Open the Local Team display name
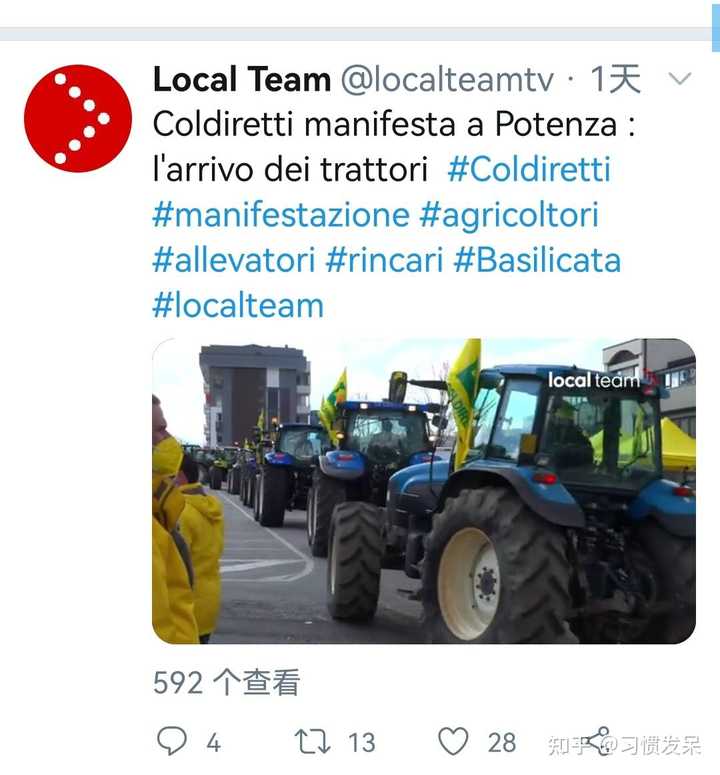The image size is (720, 775). [242, 79]
